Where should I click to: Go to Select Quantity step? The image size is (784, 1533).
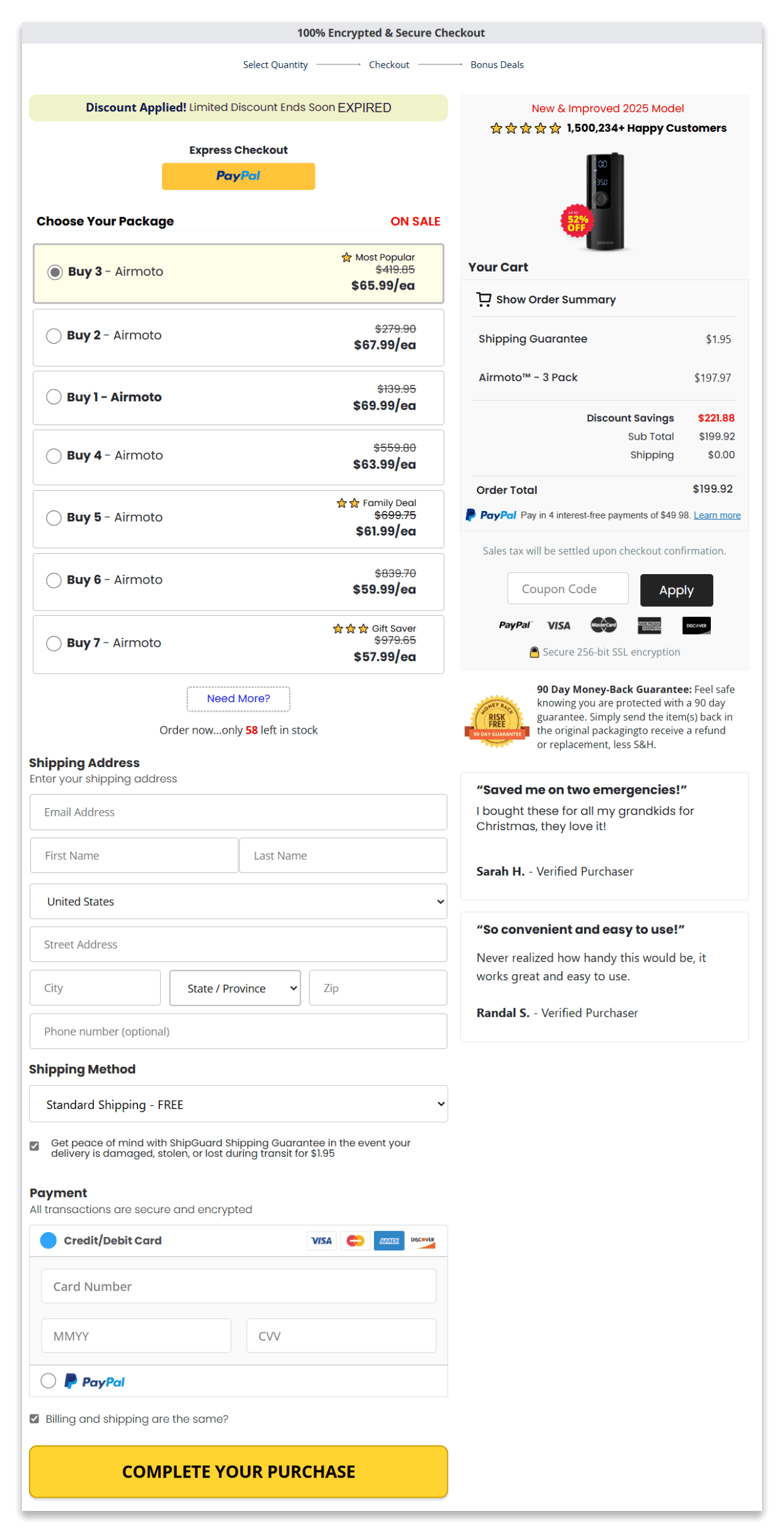(276, 65)
